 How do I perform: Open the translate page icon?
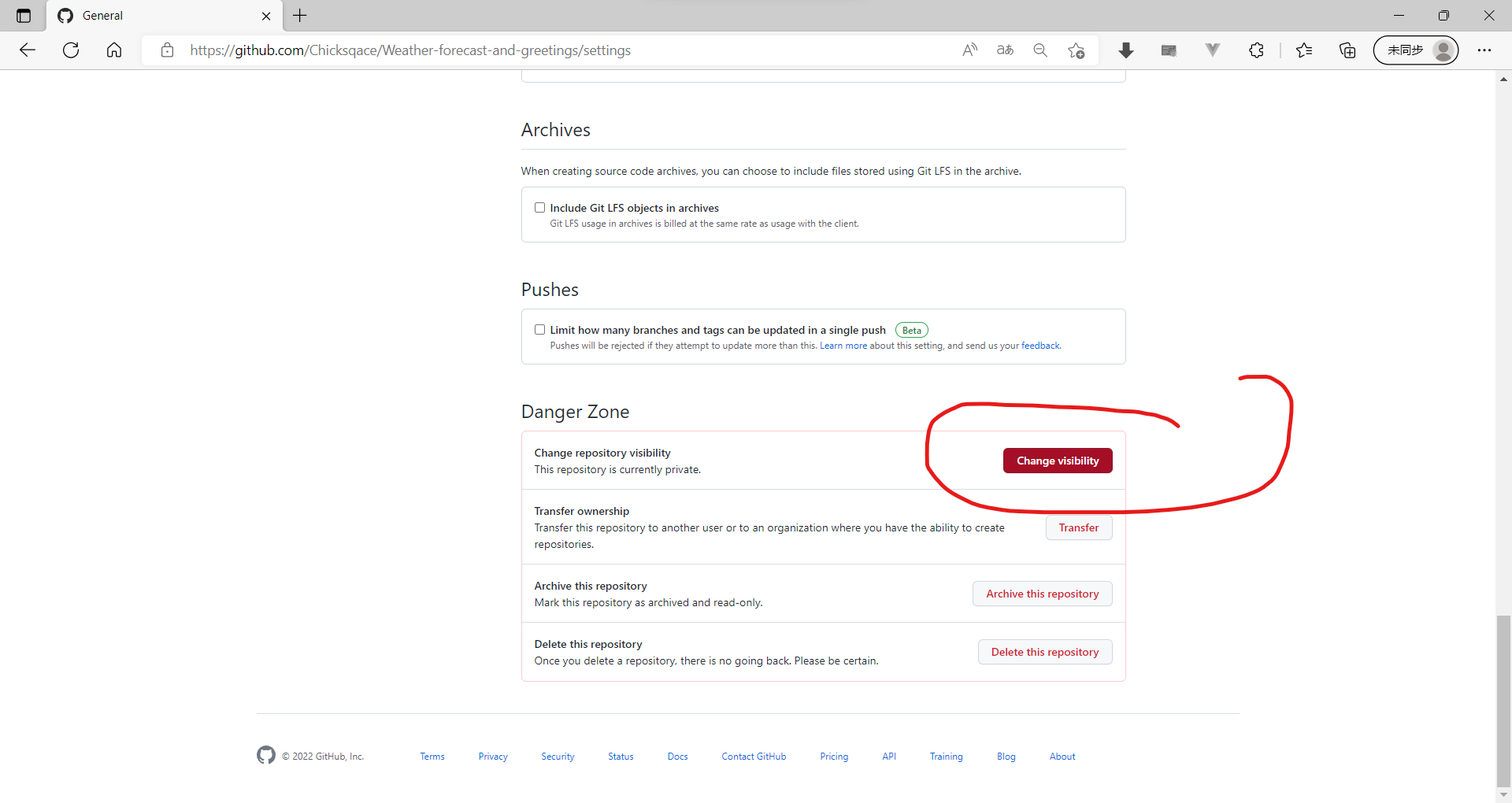(1005, 50)
